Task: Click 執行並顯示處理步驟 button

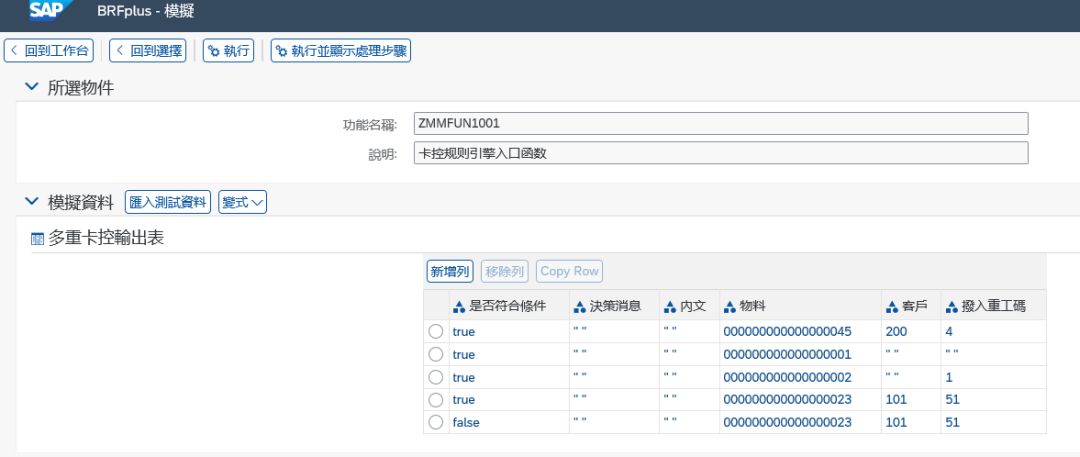Action: coord(341,51)
